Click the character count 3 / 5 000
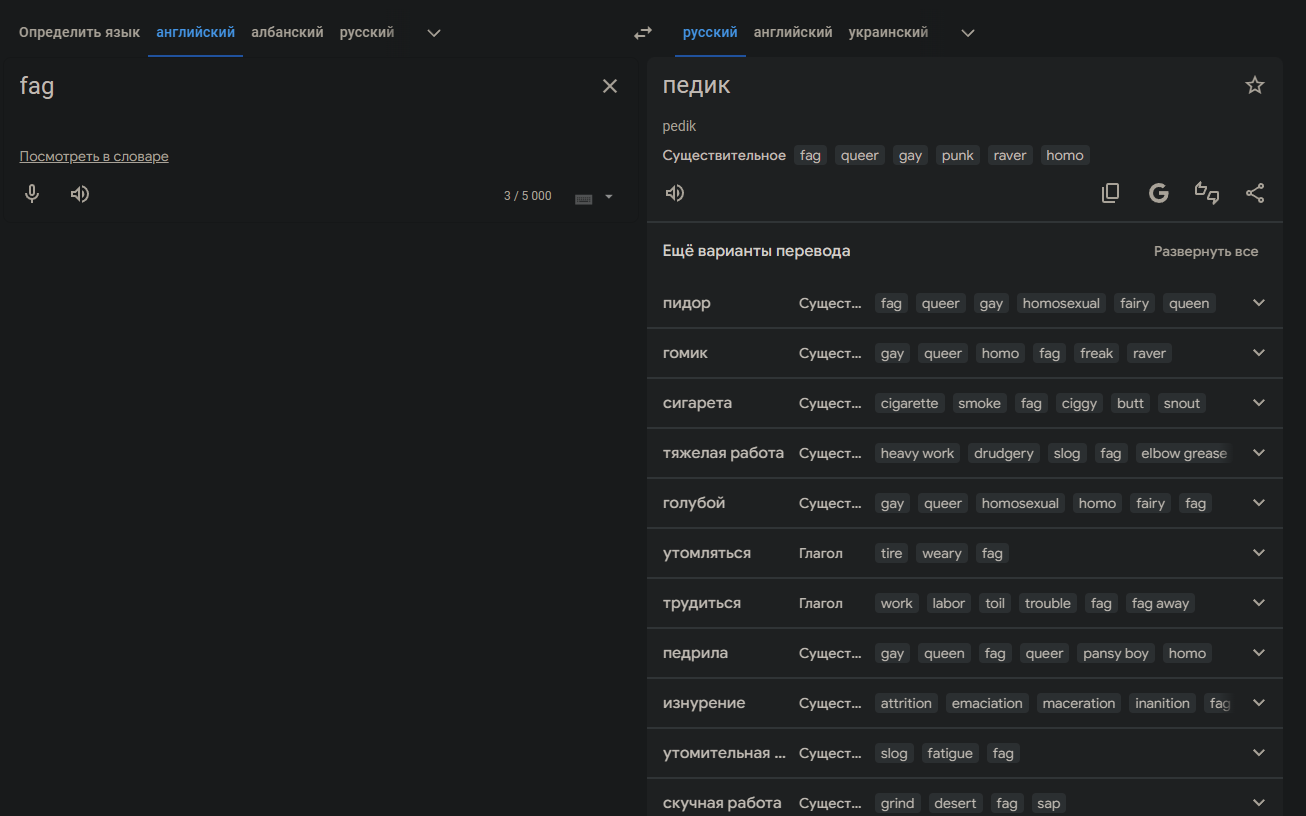1306x816 pixels. pos(527,196)
